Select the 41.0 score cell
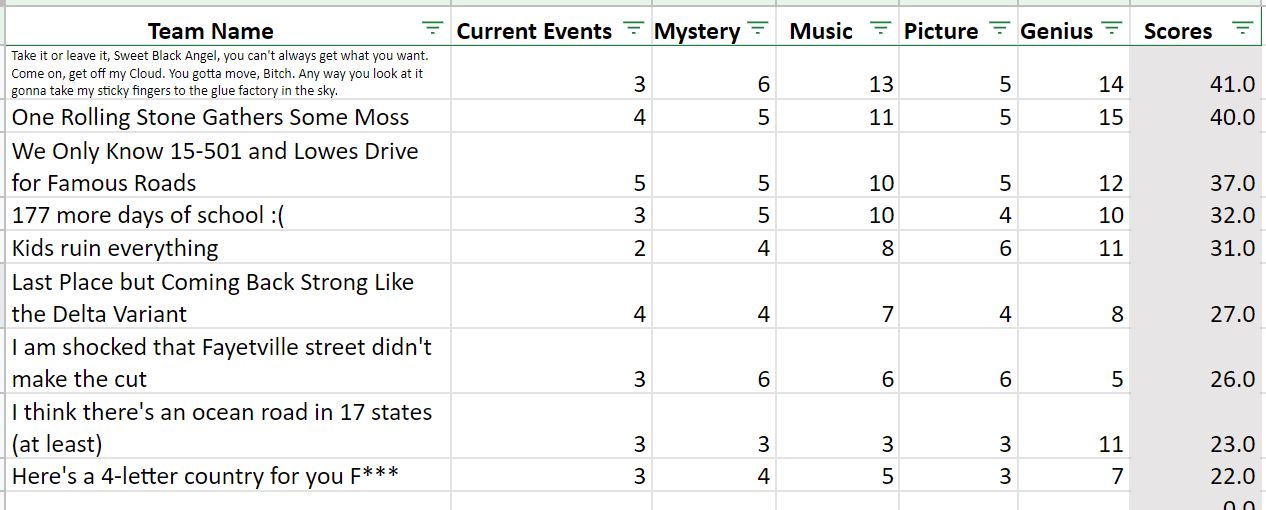Screen dimensions: 1266x510 pos(1197,73)
